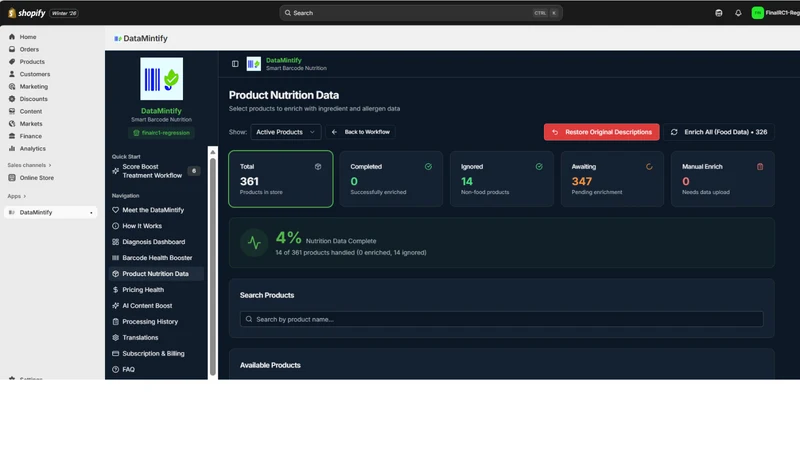Open the Active Products dropdown

coord(286,132)
